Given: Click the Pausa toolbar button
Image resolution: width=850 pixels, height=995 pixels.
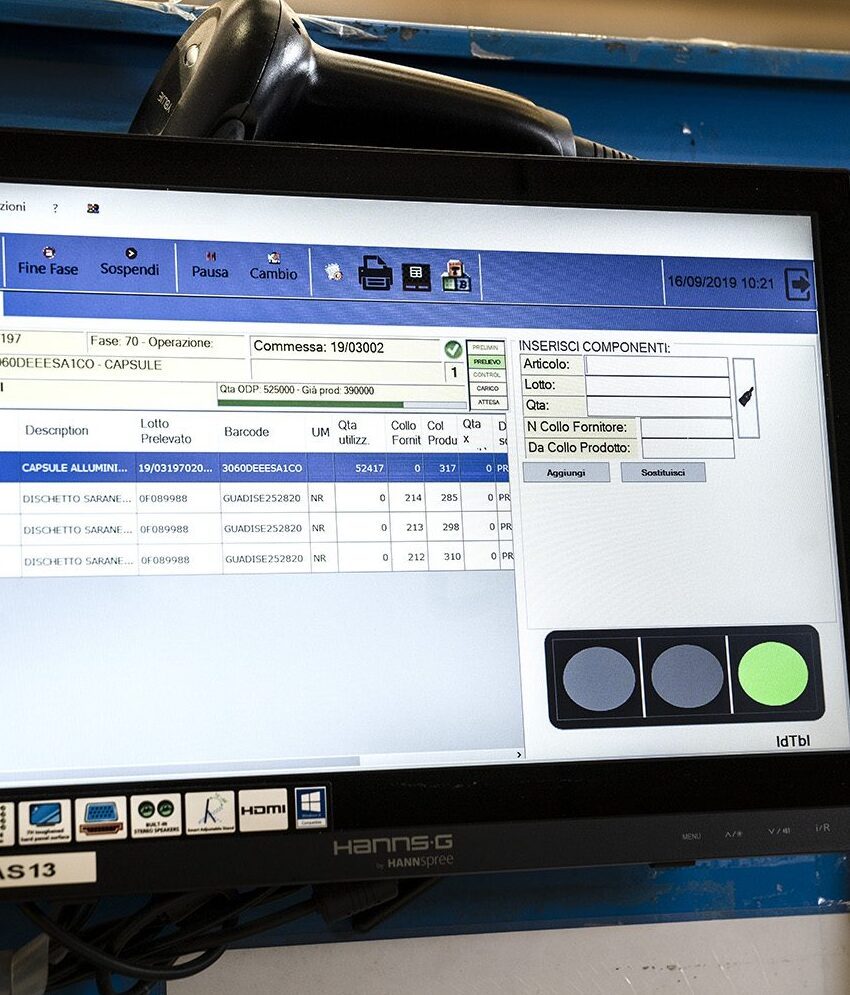Looking at the screenshot, I should [x=210, y=264].
